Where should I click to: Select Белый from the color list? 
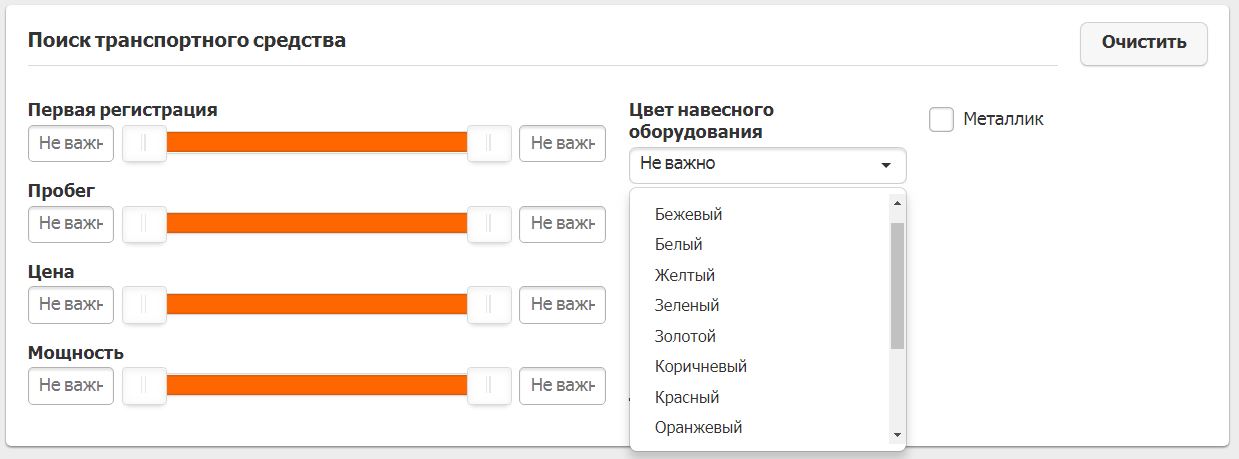[x=678, y=244]
